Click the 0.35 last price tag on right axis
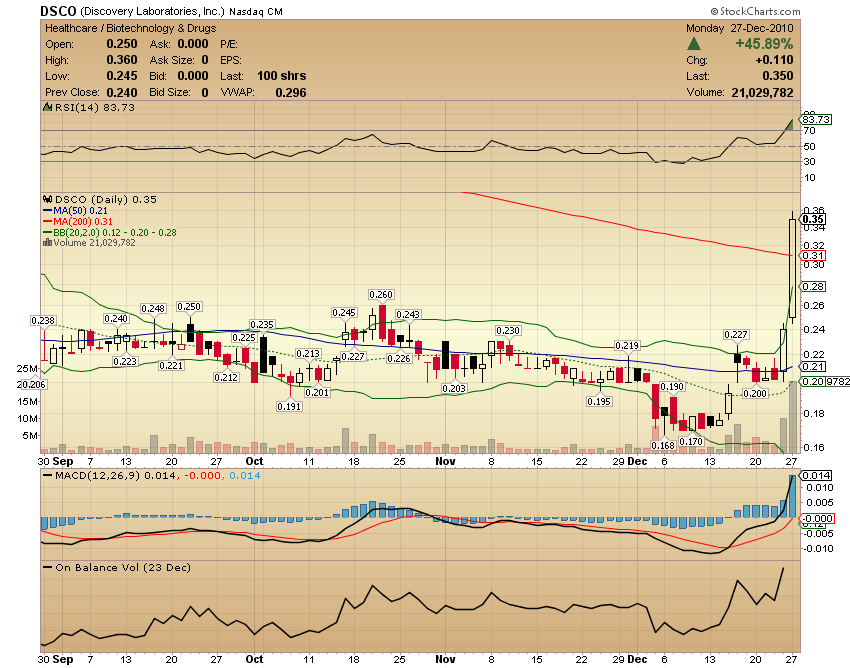 click(813, 219)
